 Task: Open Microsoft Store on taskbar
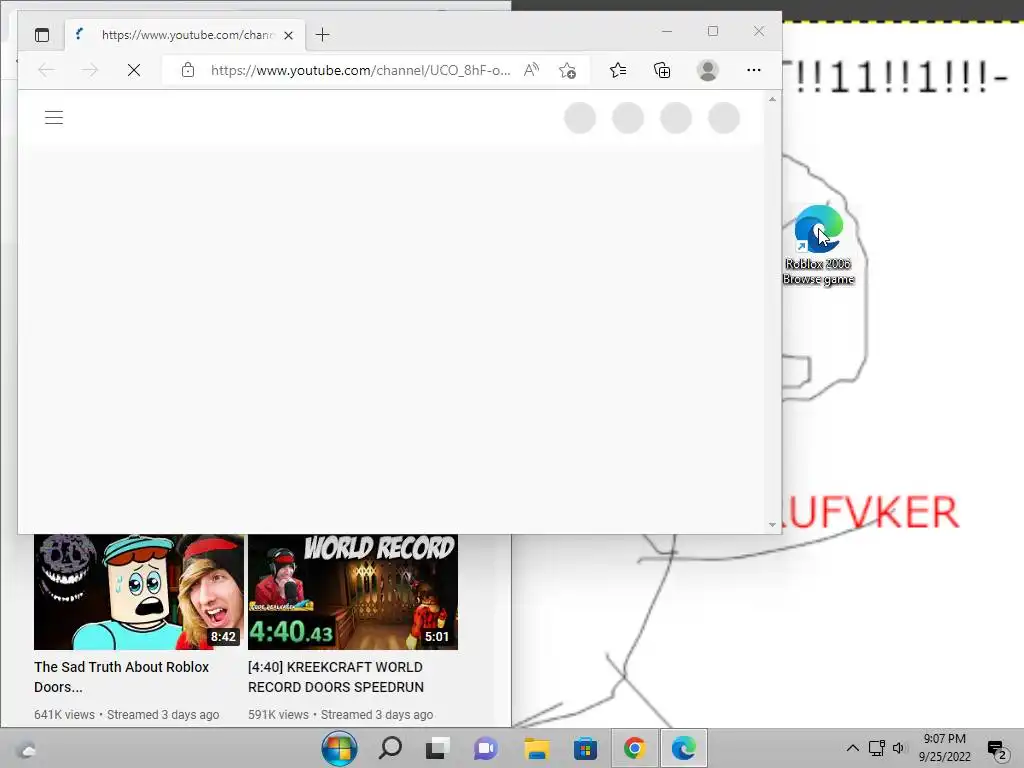(585, 748)
